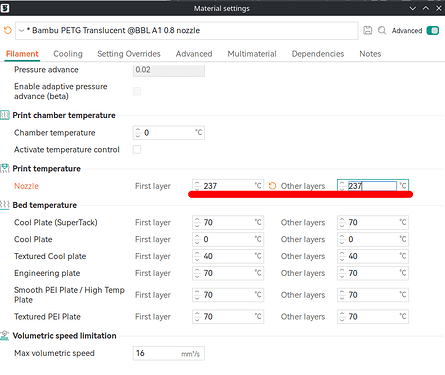
Task: Click the Print chamber temperature section icon
Action: [x=5, y=115]
